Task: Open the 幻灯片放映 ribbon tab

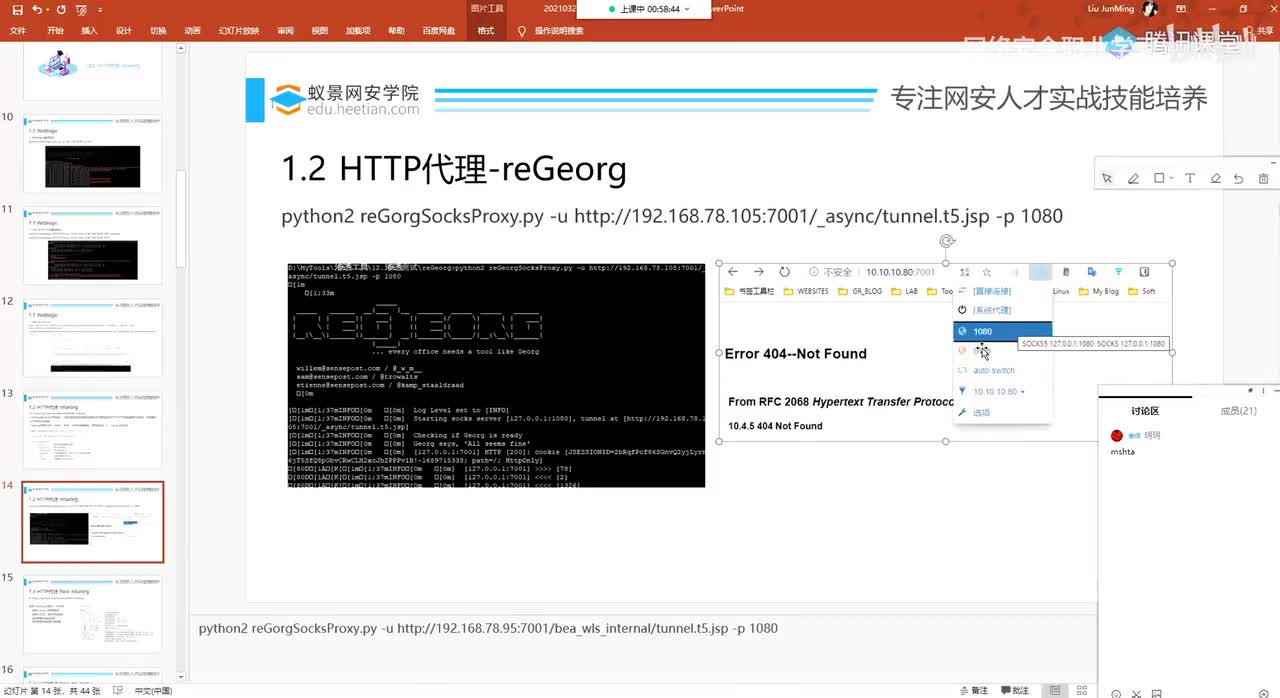Action: click(239, 31)
